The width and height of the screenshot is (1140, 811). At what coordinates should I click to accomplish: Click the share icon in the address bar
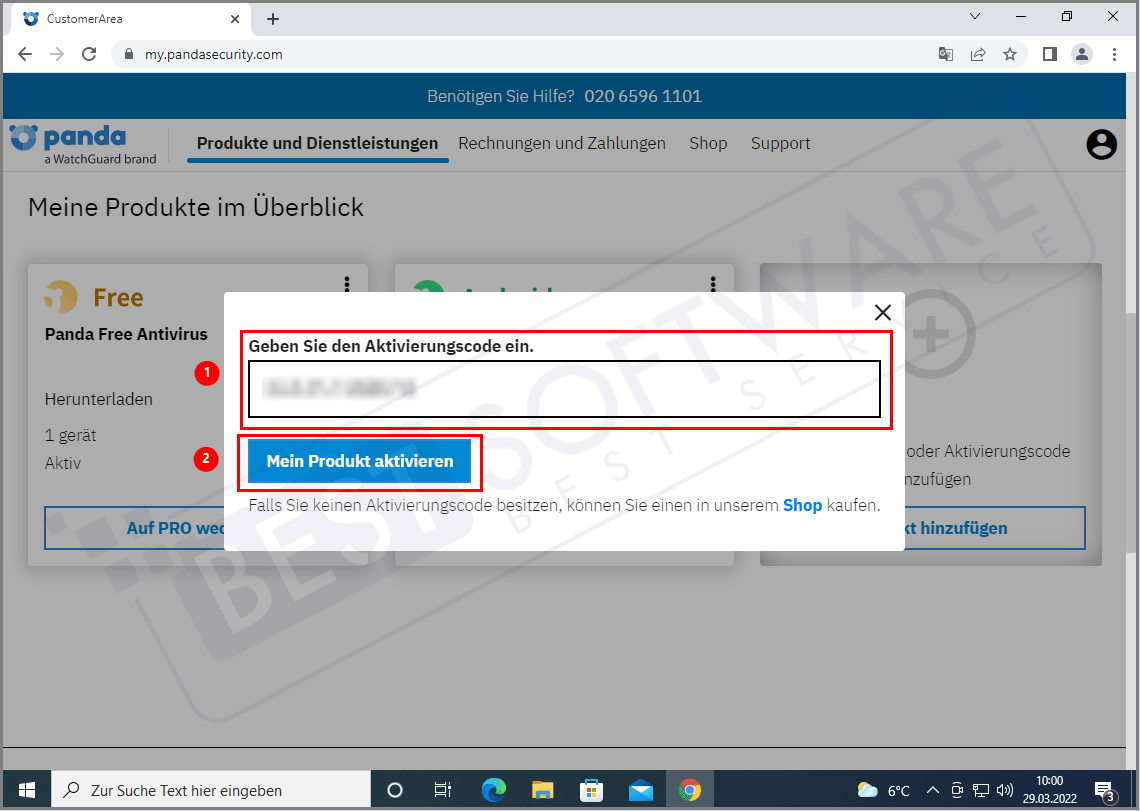point(978,54)
